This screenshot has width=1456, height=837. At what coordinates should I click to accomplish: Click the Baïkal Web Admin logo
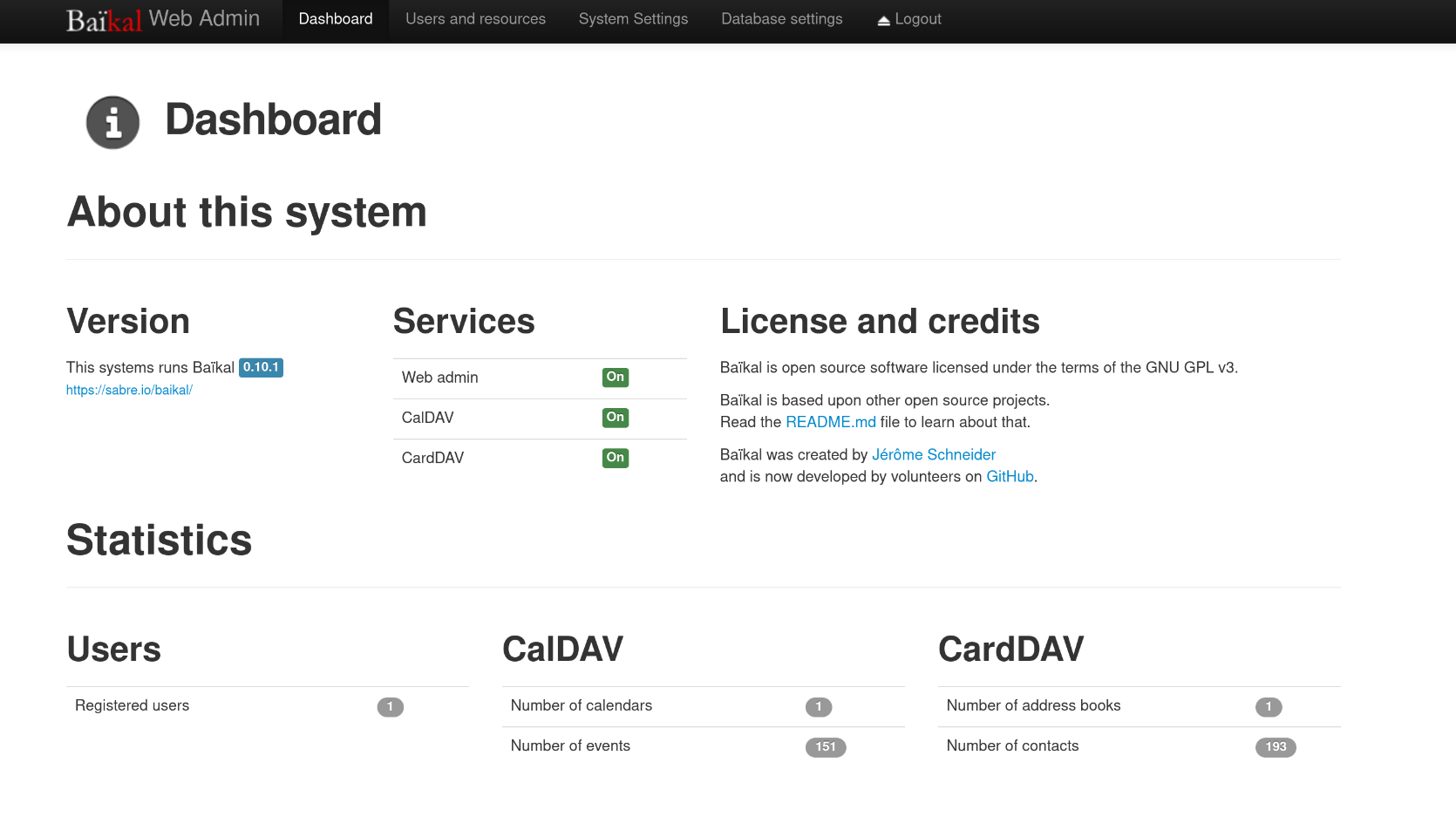(163, 19)
